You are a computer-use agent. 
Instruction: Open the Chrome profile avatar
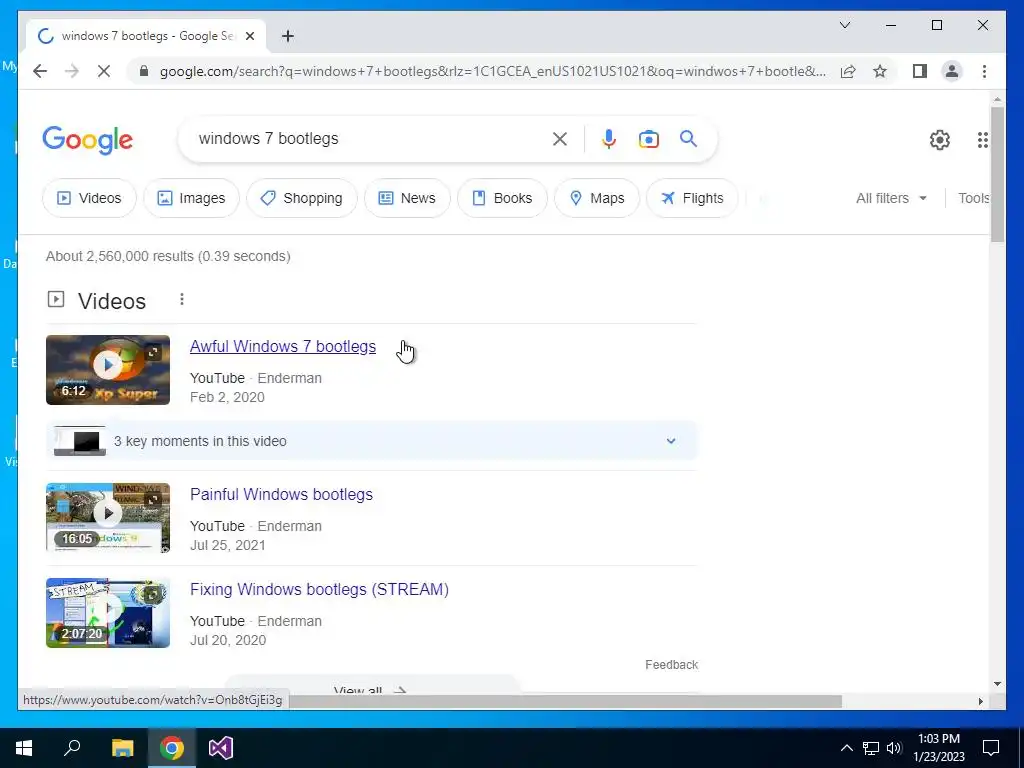tap(952, 71)
